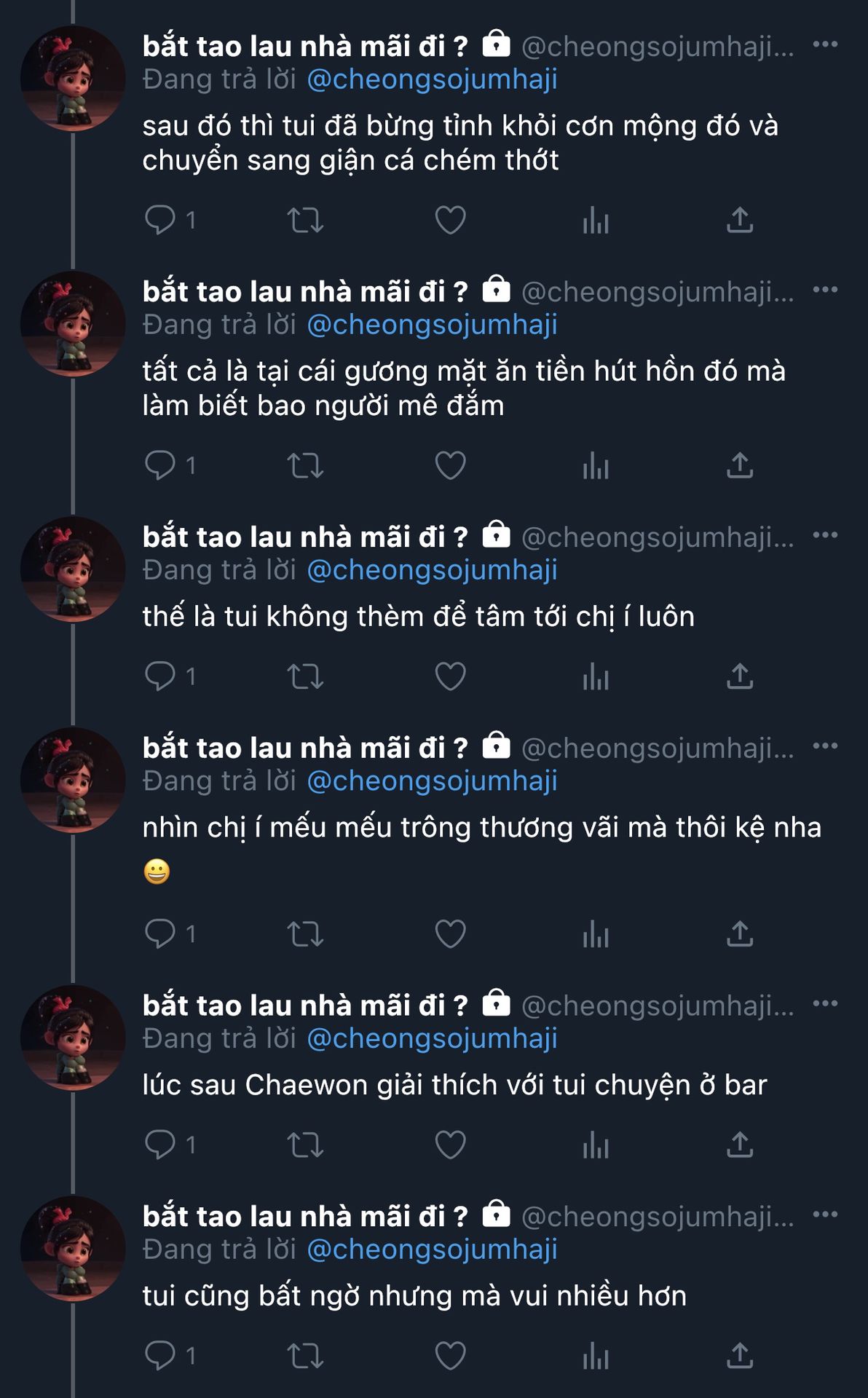Open analytics for the Chaewon tweet
The width and height of the screenshot is (868, 1398).
click(595, 1145)
